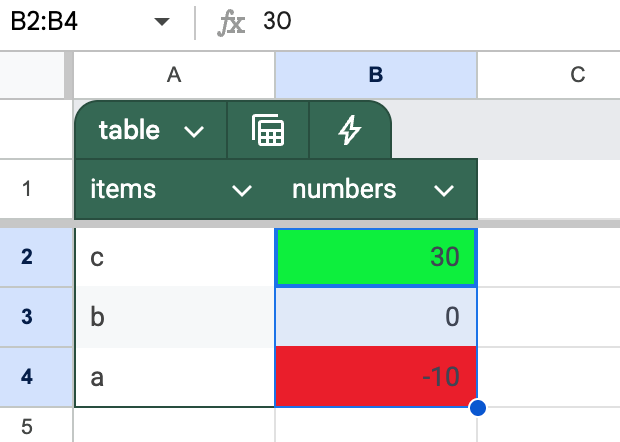Viewport: 620px width, 442px height.
Task: Select row 5 header
Action: pos(36,425)
